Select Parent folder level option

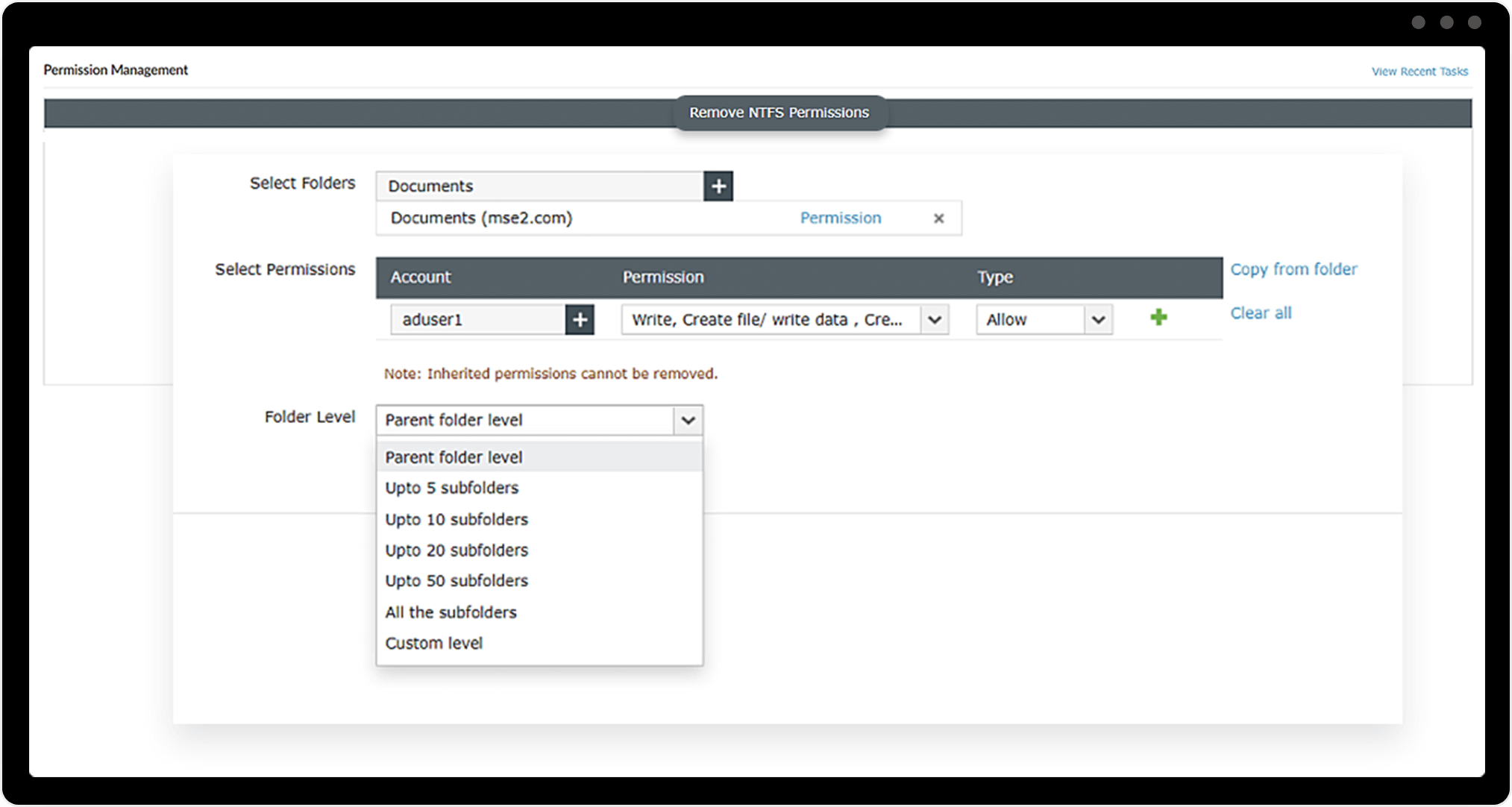click(x=454, y=457)
